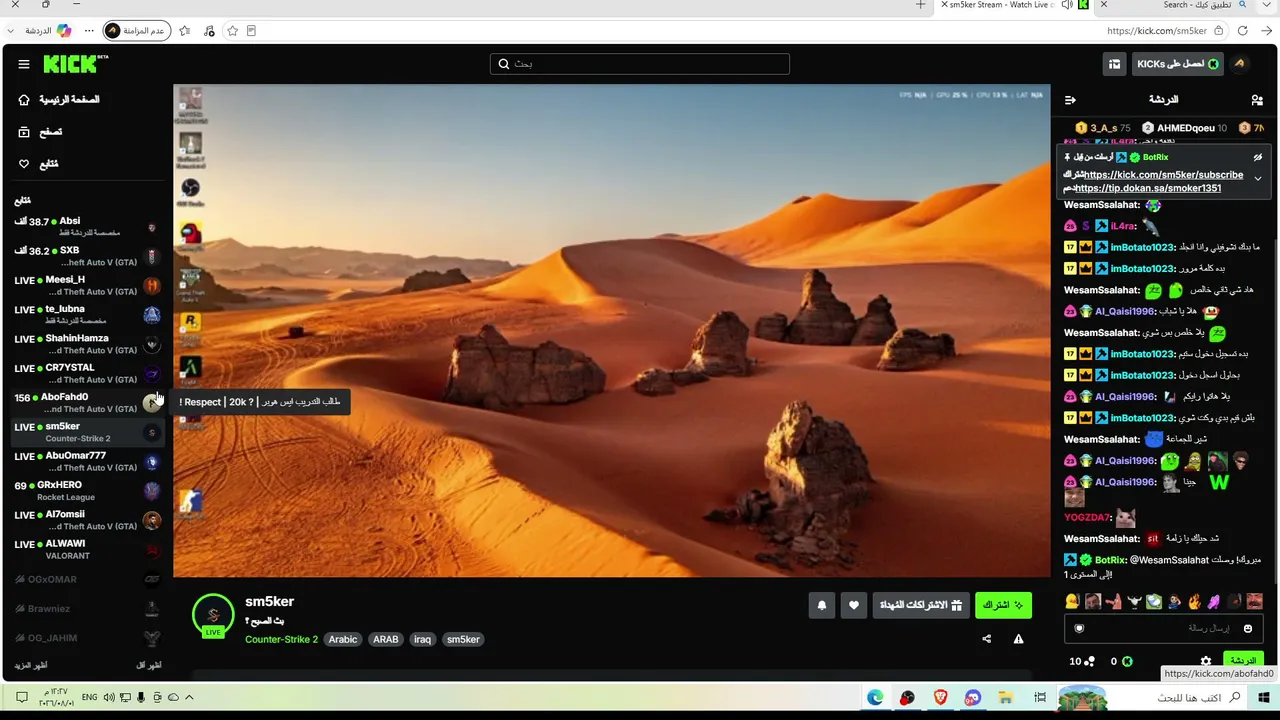Click the chat message input field

click(1164, 628)
